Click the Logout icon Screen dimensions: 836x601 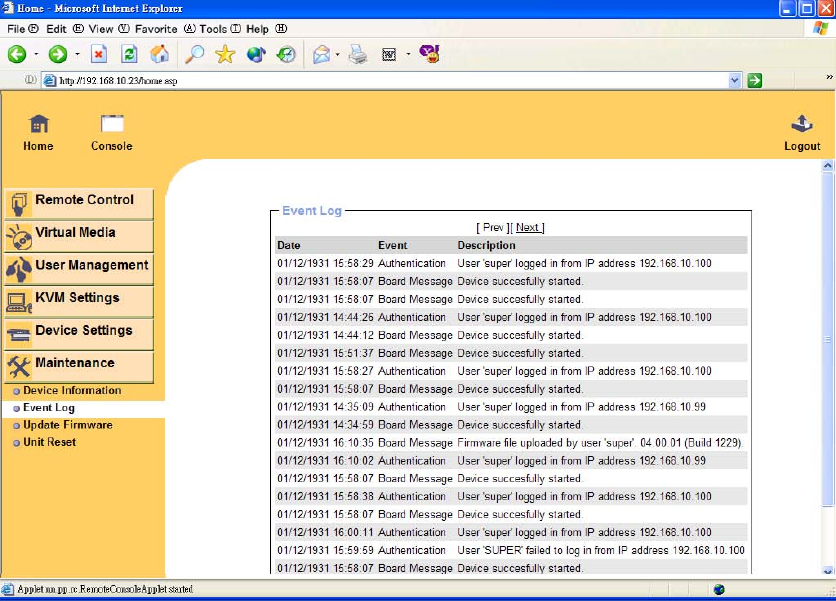[x=802, y=125]
